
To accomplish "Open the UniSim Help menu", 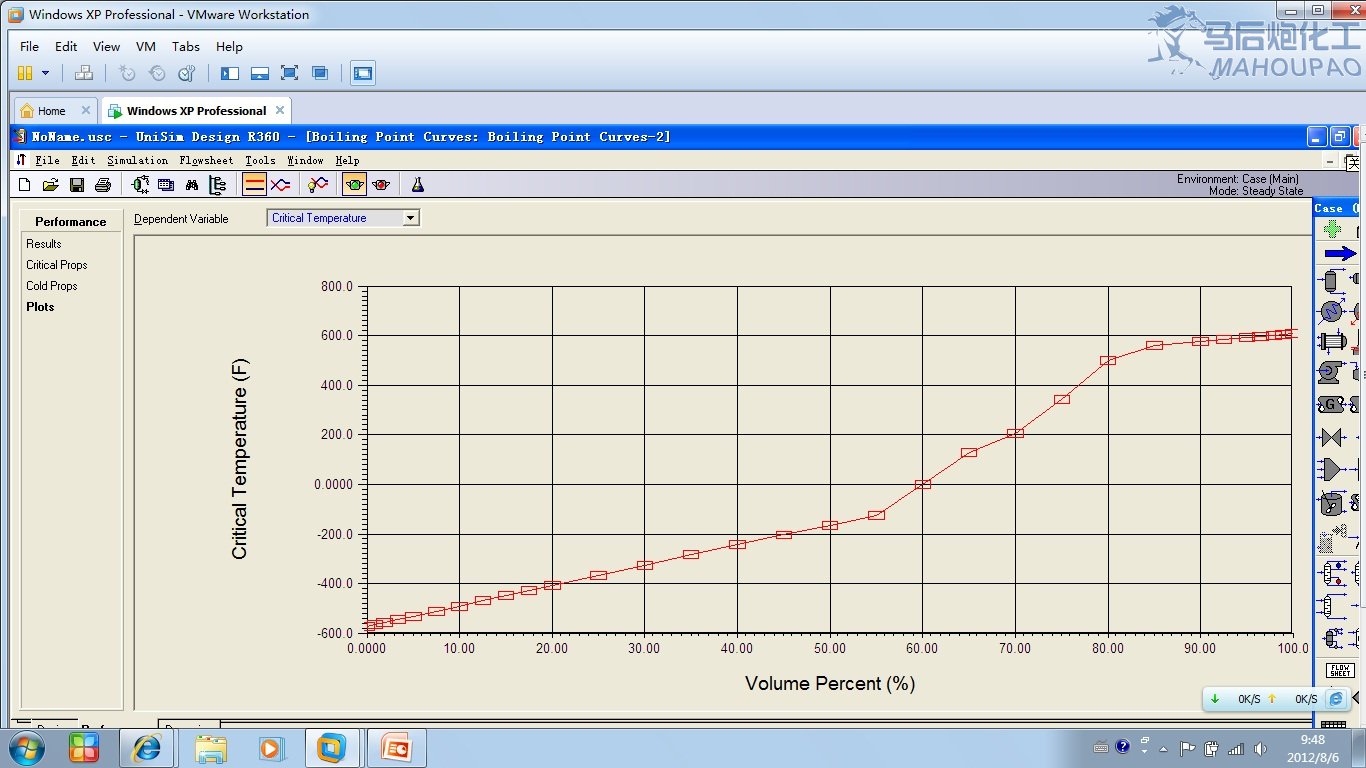I will coord(347,160).
